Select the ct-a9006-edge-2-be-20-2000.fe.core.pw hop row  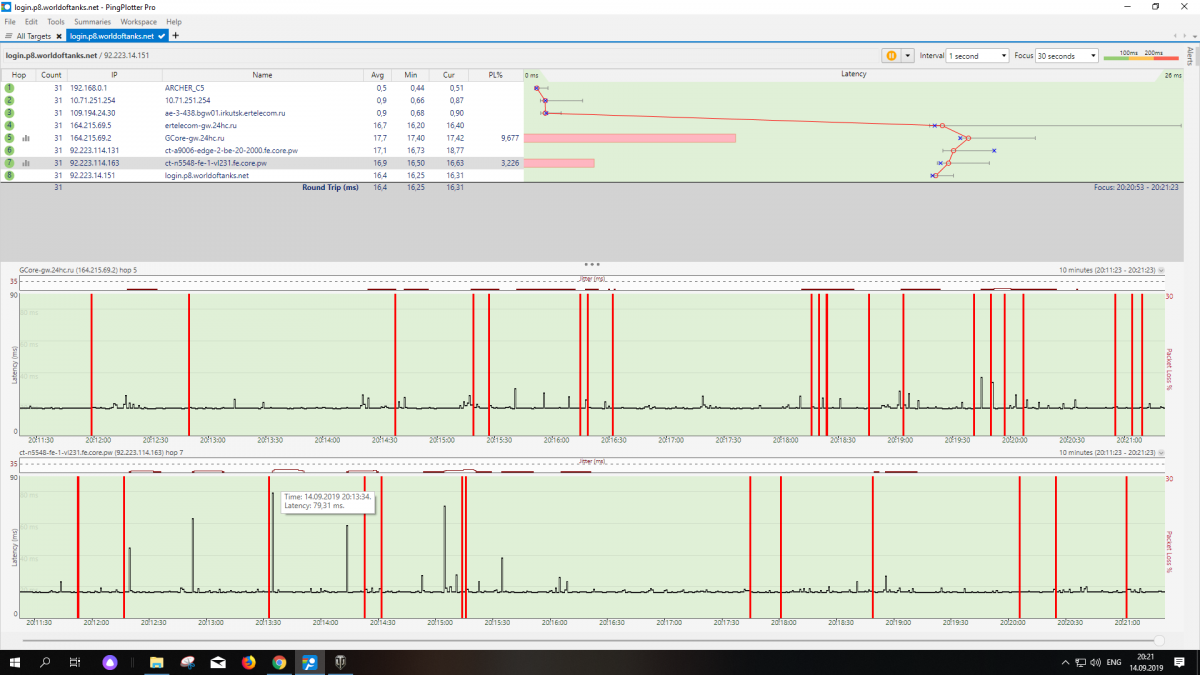point(262,150)
